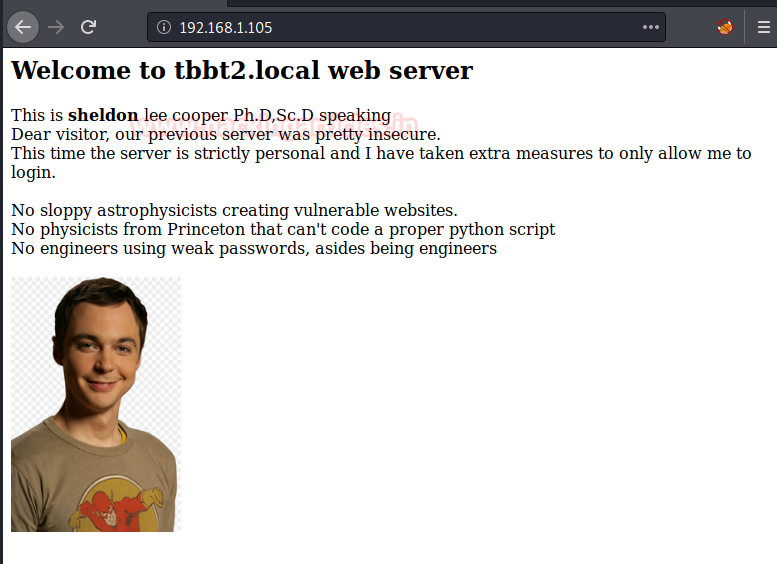Click the proxy extension icon in toolbar

(x=724, y=27)
